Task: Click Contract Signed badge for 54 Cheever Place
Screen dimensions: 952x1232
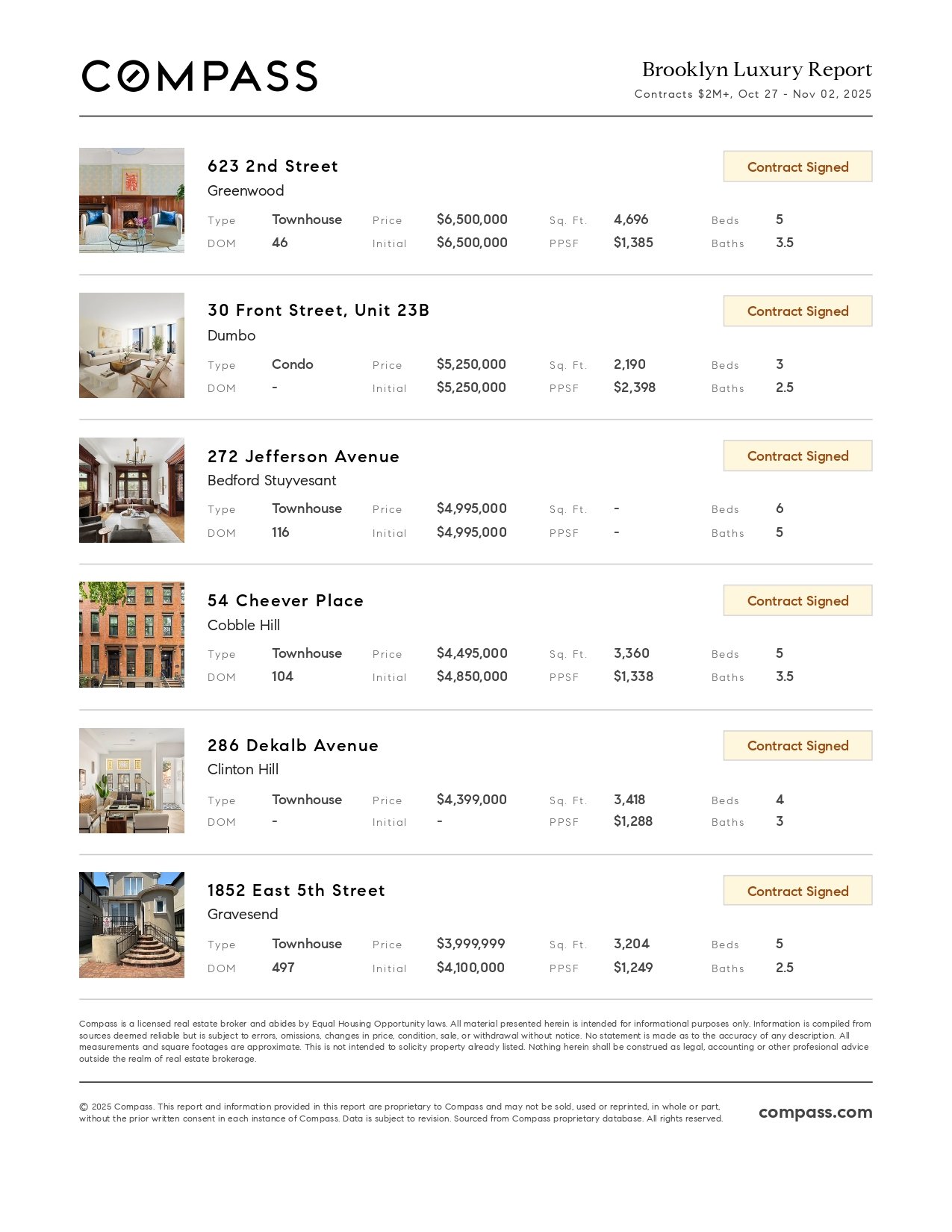Action: click(797, 601)
